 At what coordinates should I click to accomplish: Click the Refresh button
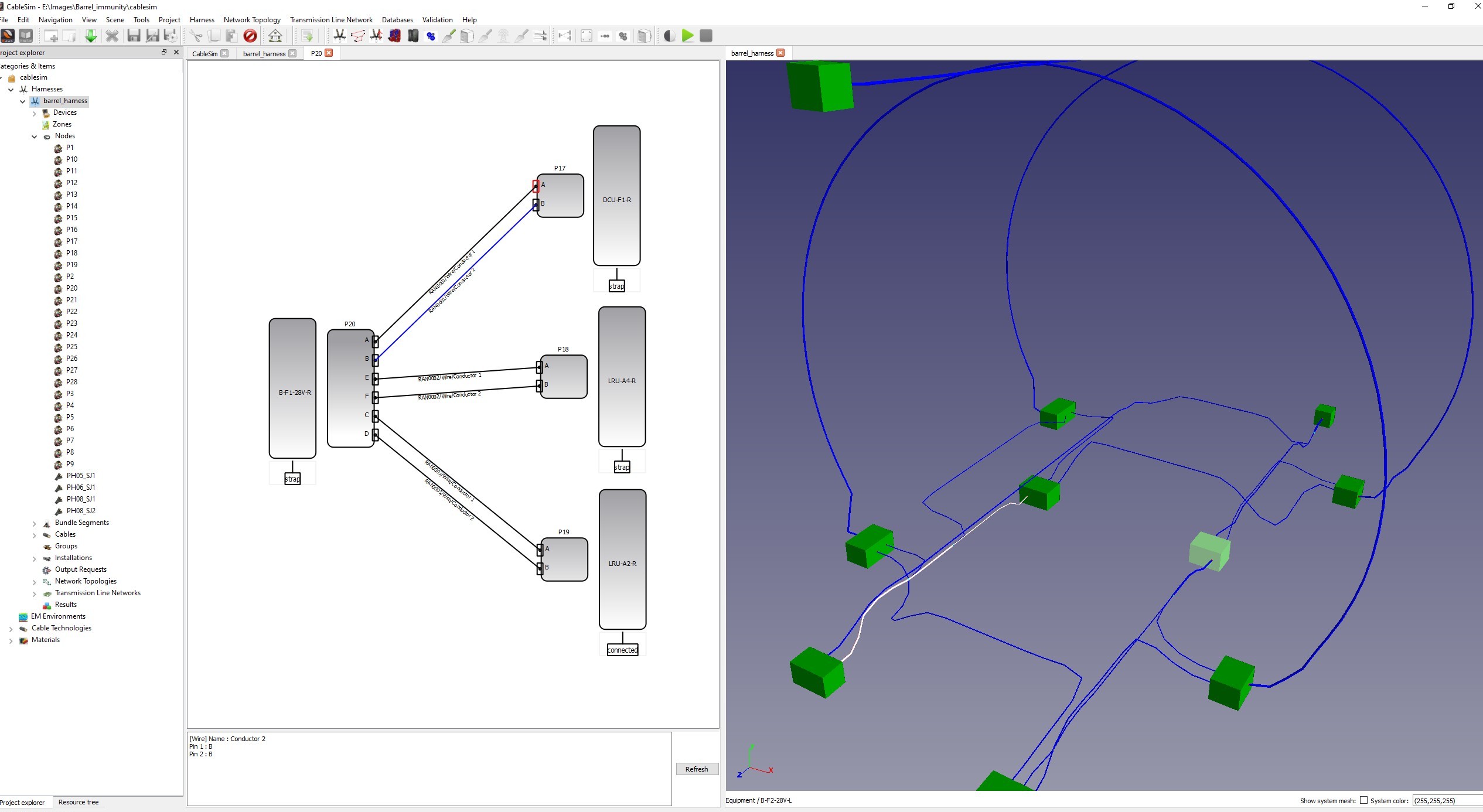697,769
